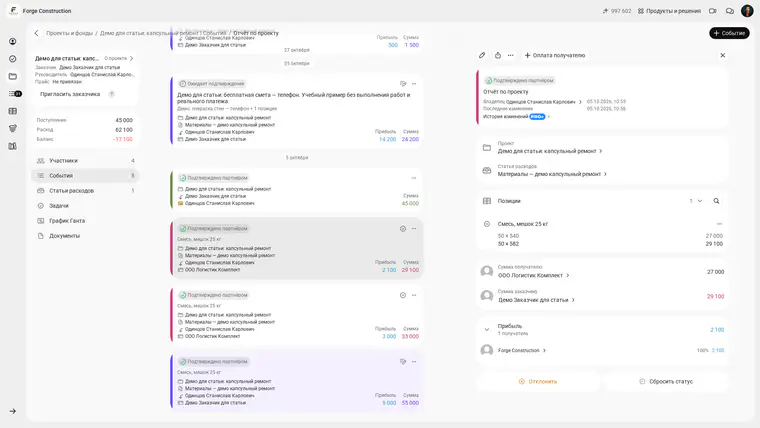The width and height of the screenshot is (760, 428).
Task: Click the help question mark near Пригласить заказчика
Action: [111, 94]
